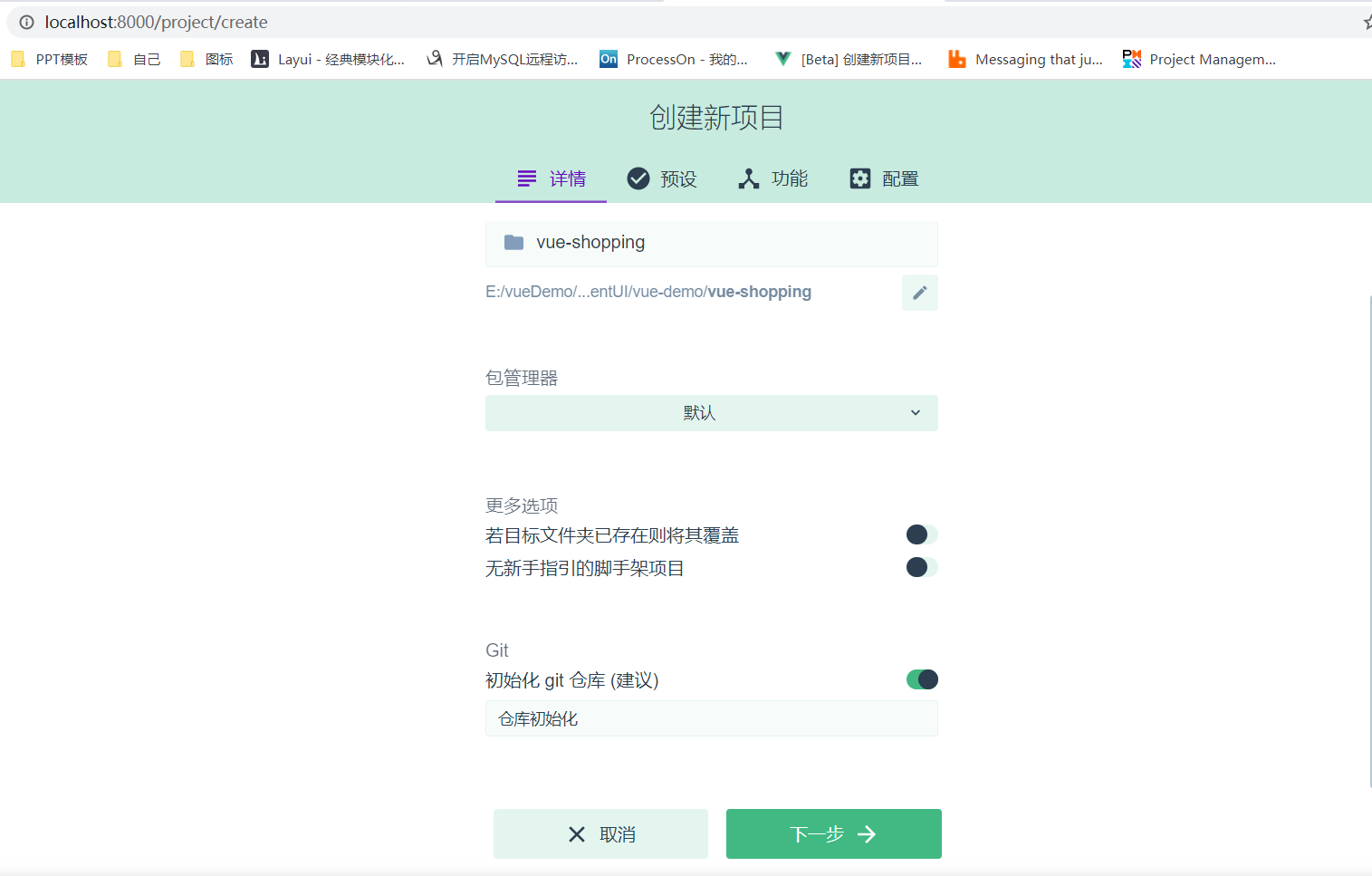This screenshot has width=1372, height=876.
Task: Click the folder icon beside vue-shopping
Action: 514,242
